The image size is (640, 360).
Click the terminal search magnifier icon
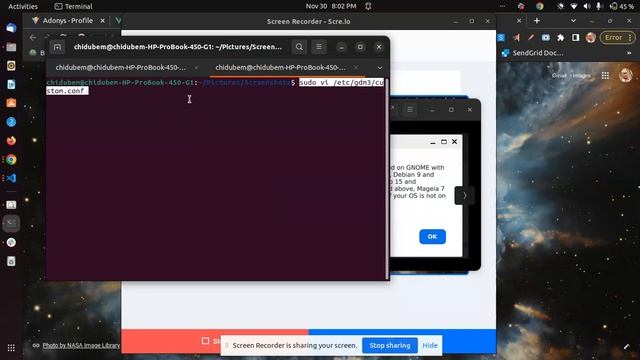(299, 47)
